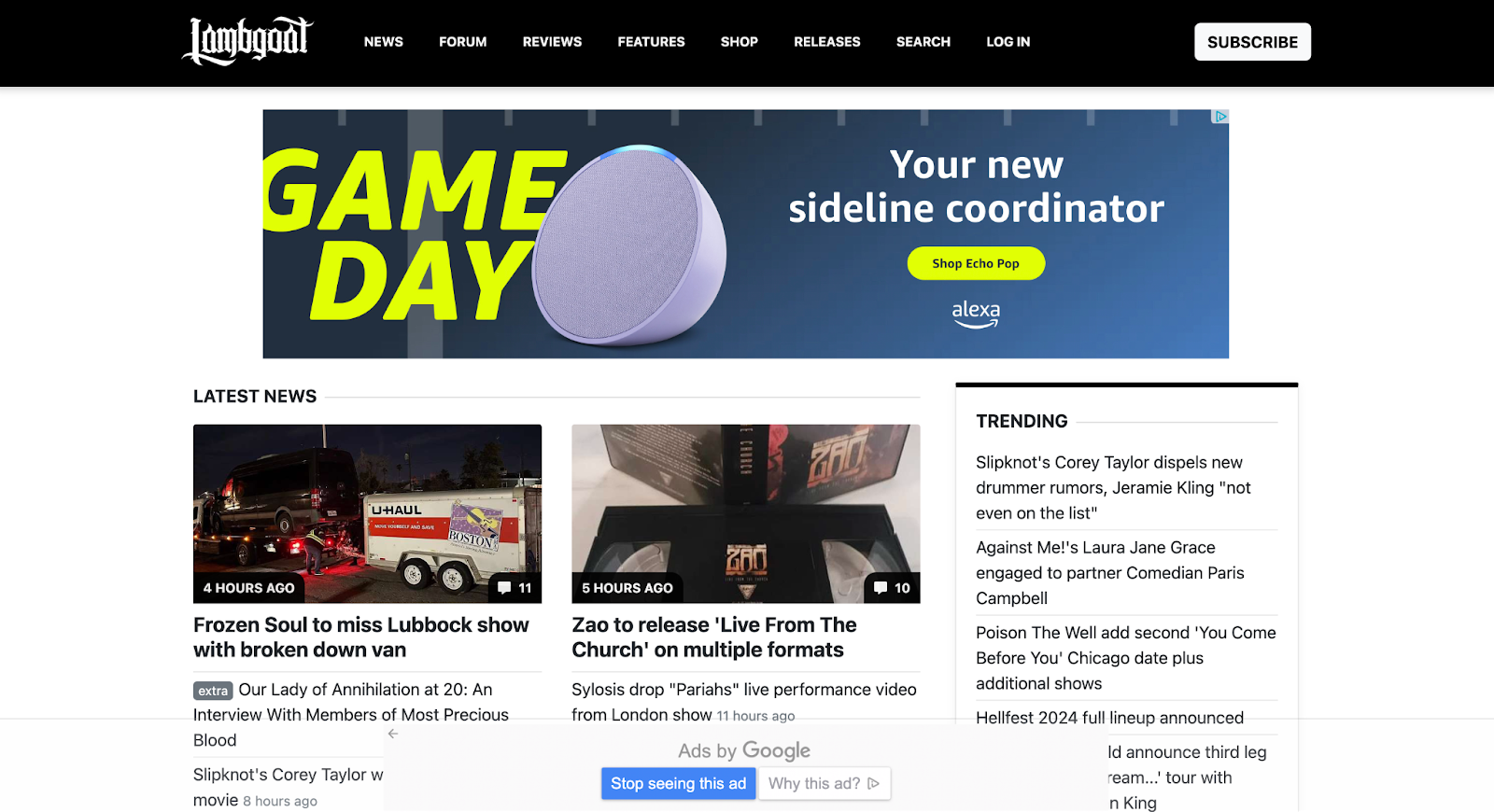Click the Shop Echo Pop button
The width and height of the screenshot is (1494, 812).
pos(976,263)
